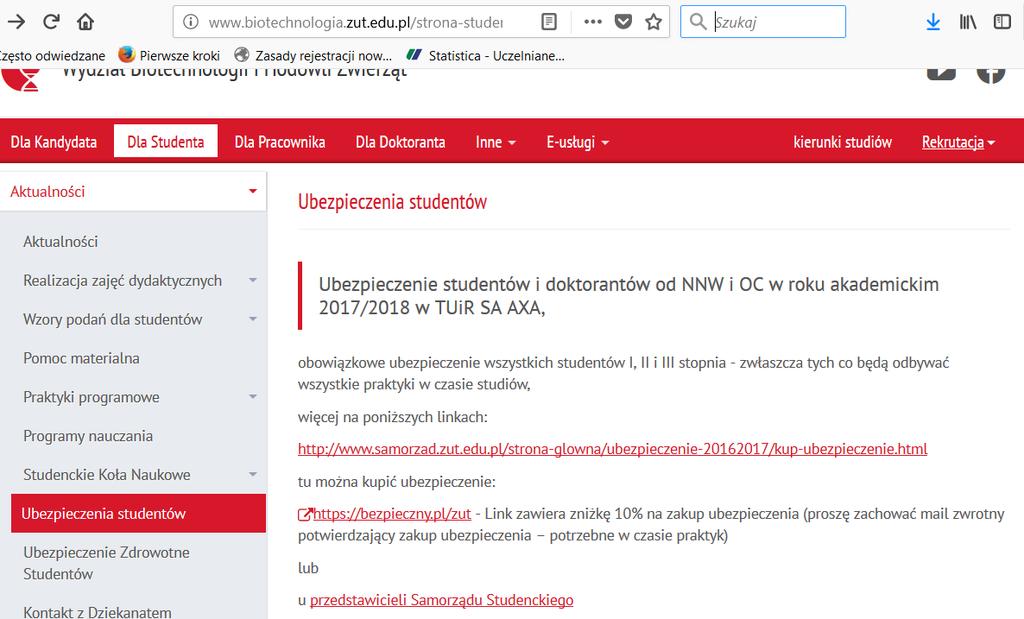
Task: Click 'więcej na poniższych linkach:' text
Action: (392, 417)
